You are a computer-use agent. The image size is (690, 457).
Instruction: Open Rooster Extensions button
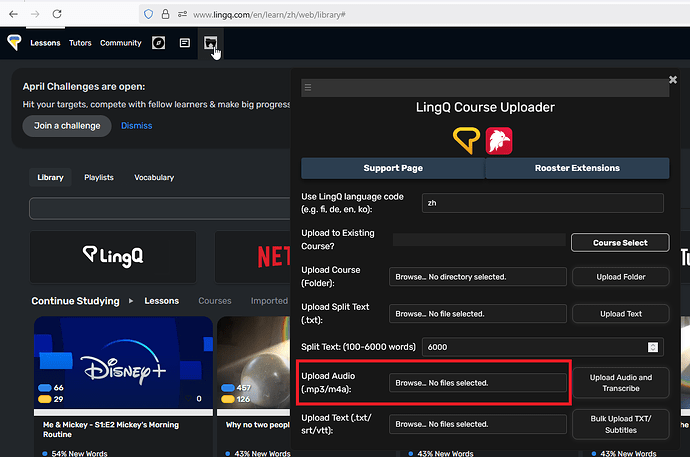(x=577, y=168)
